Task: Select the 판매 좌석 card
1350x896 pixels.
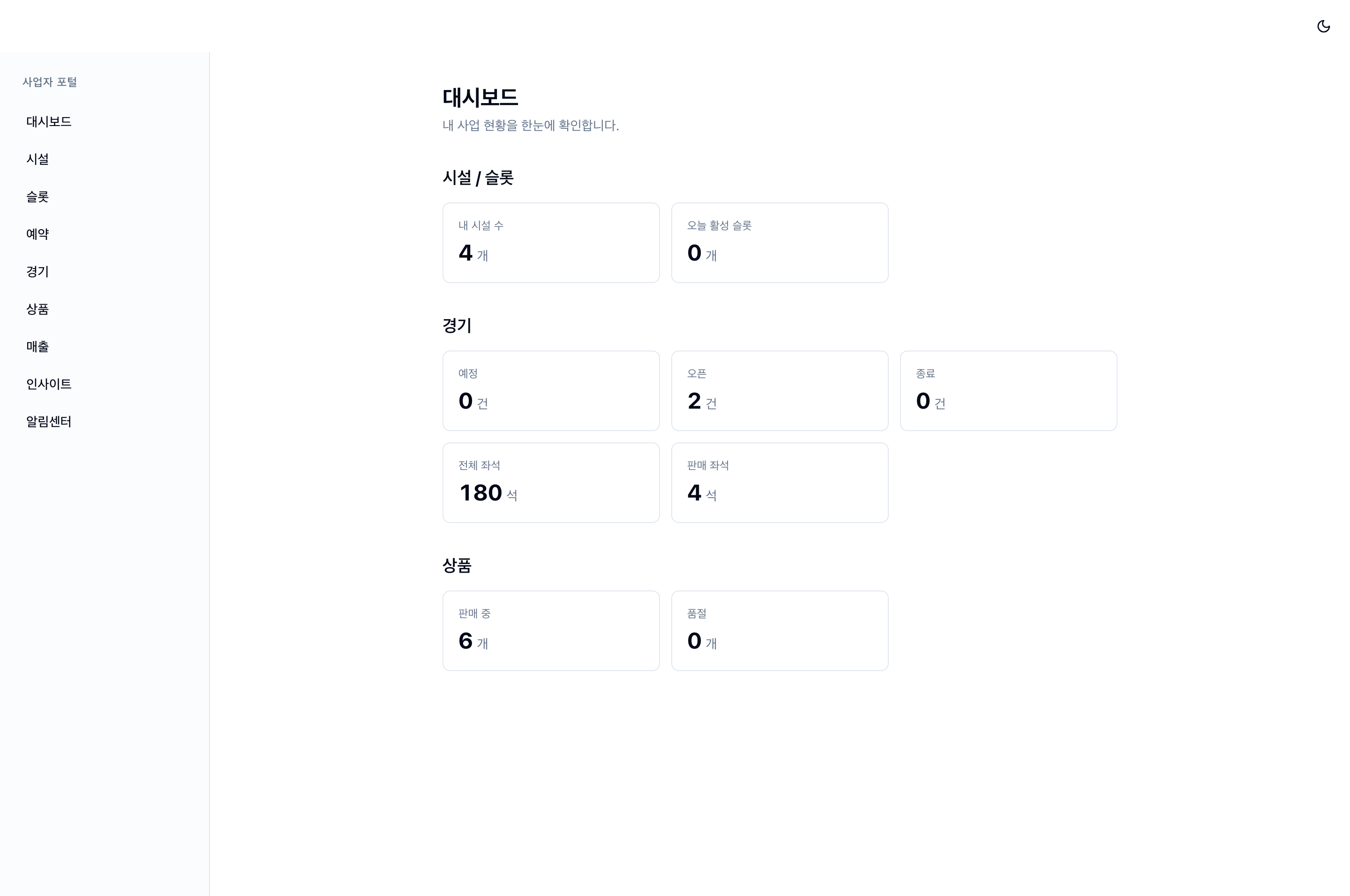Action: click(x=780, y=483)
